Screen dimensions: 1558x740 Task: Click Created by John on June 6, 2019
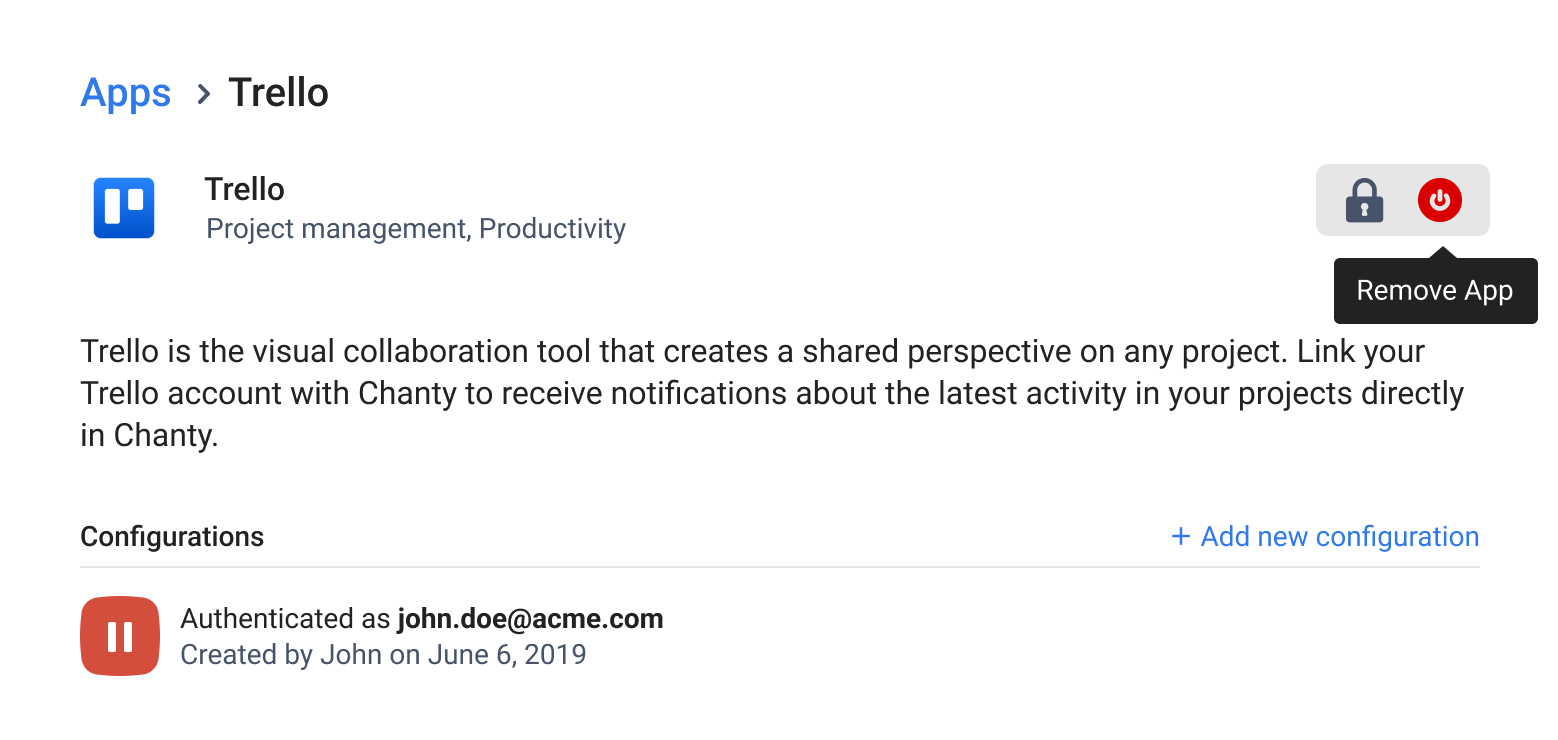383,655
